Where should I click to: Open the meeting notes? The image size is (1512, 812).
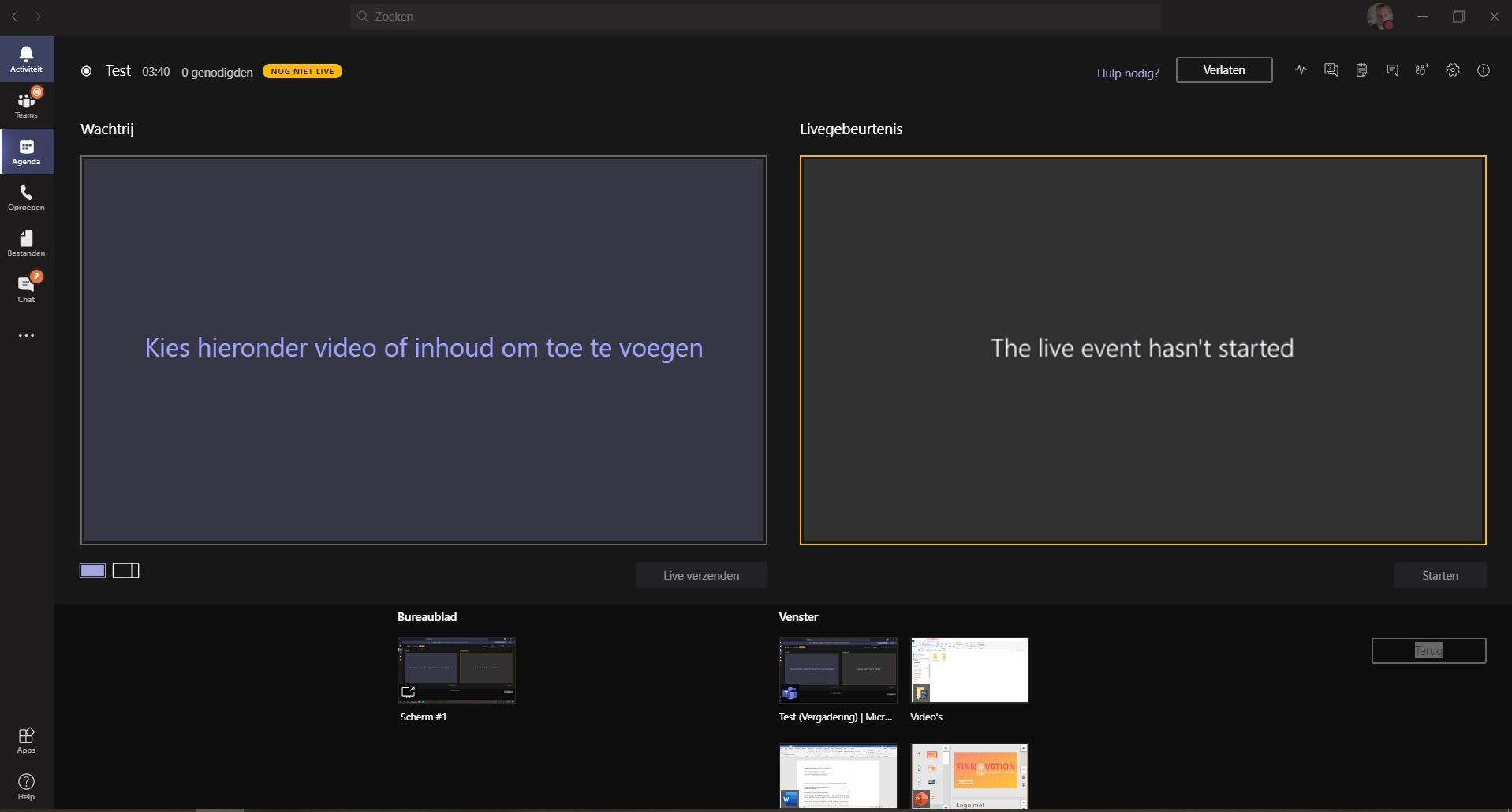click(1361, 70)
